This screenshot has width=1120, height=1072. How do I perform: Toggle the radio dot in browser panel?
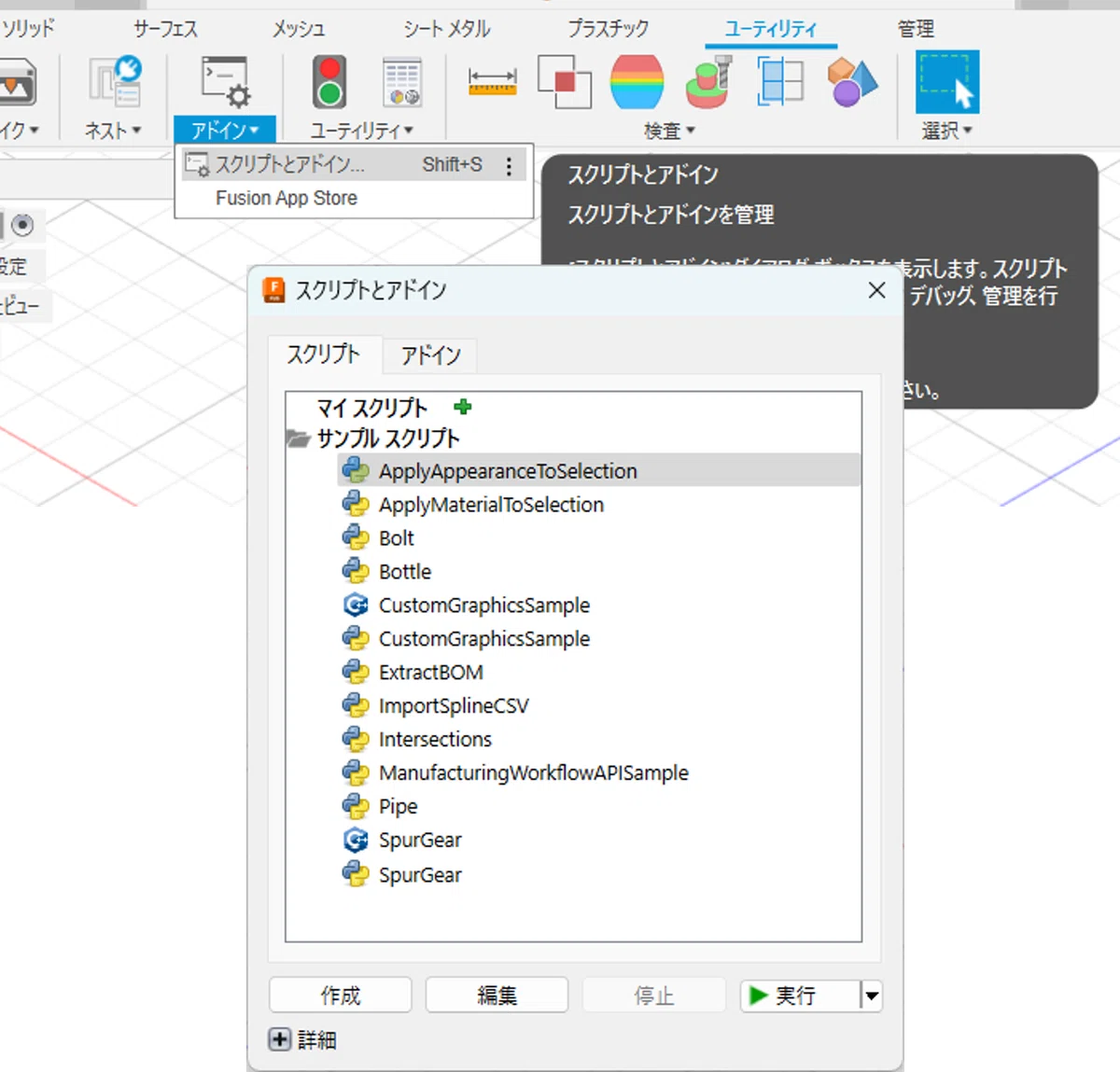pos(22,225)
